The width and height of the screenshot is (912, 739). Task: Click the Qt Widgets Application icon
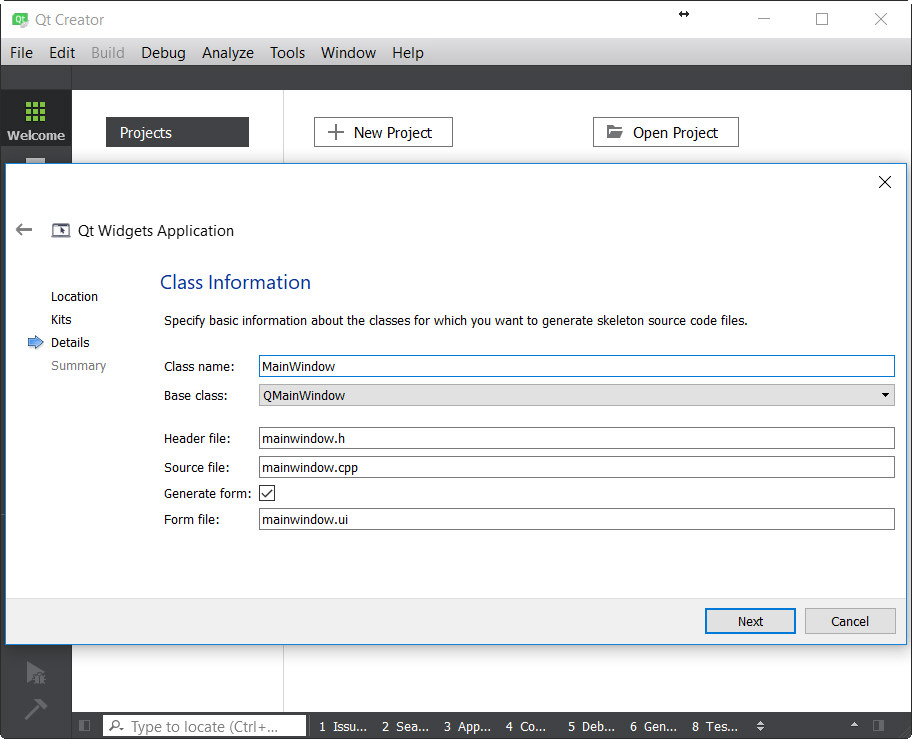tap(60, 230)
